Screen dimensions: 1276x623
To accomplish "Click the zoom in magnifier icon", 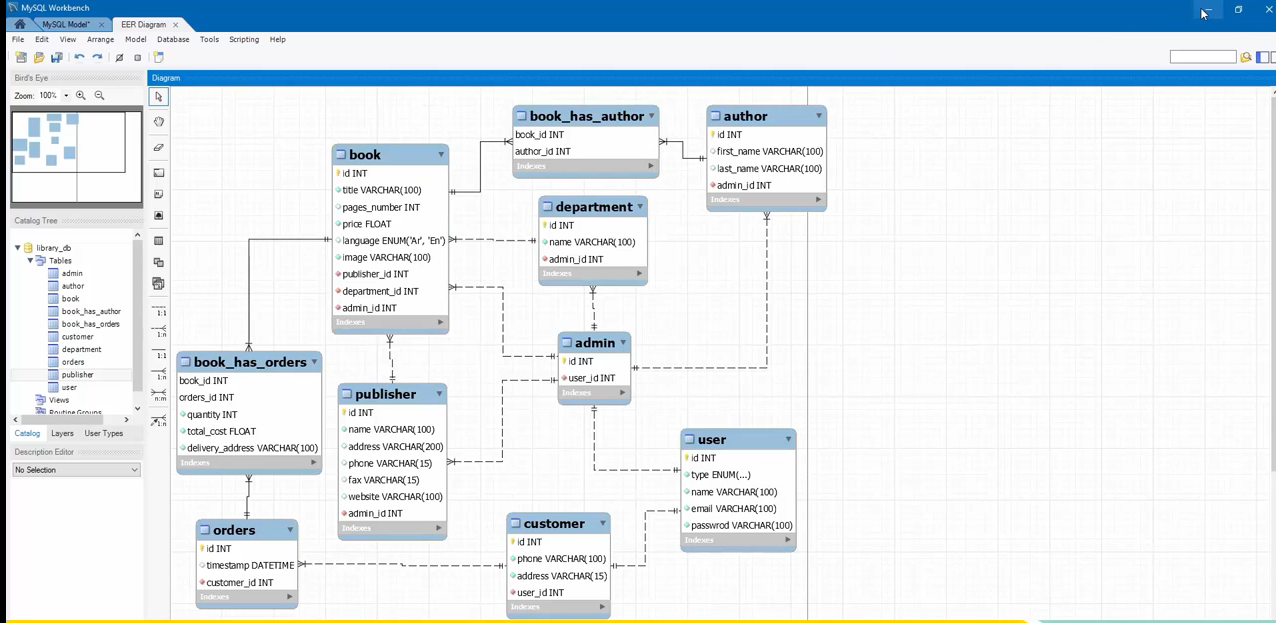I will coord(81,96).
